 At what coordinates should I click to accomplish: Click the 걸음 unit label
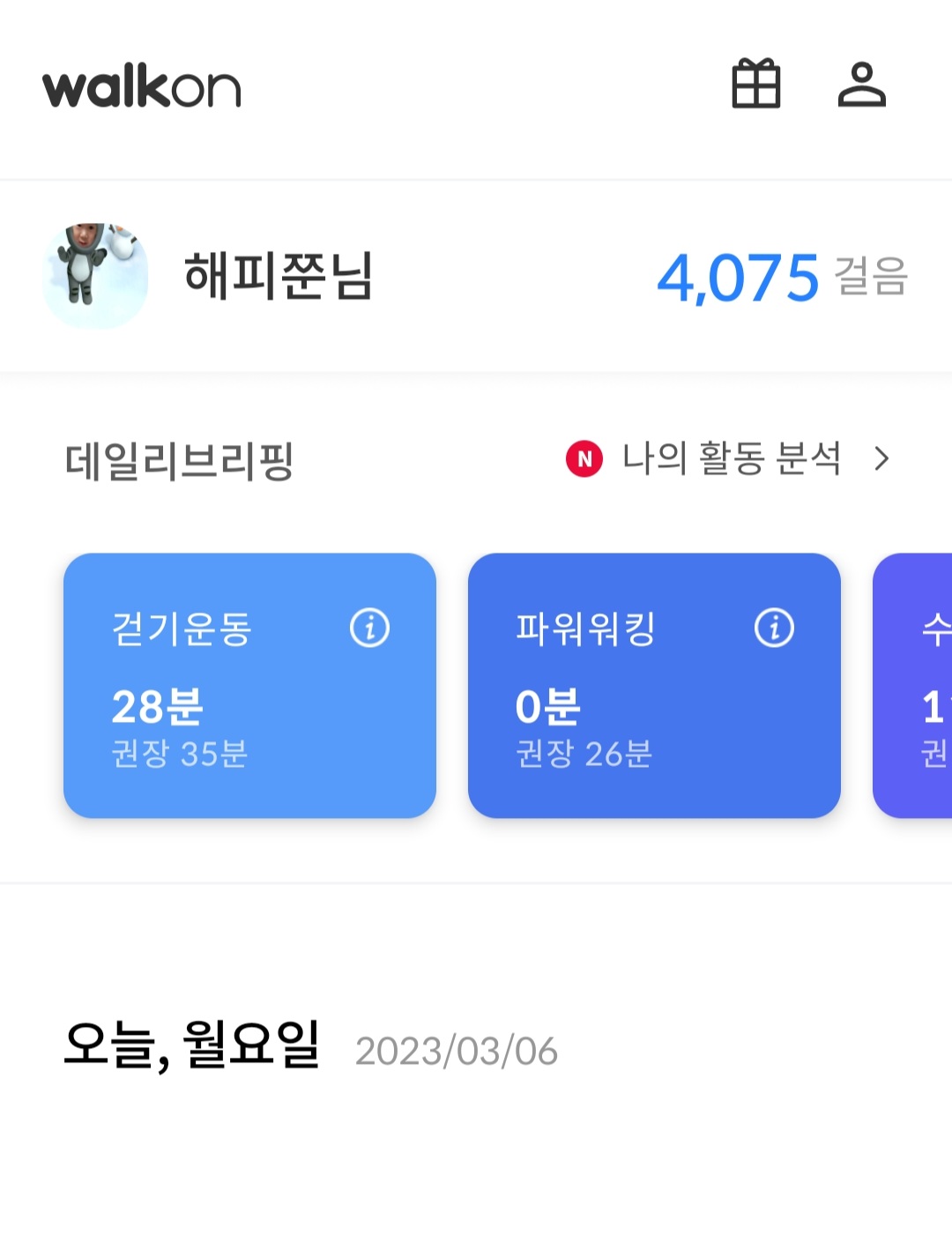click(870, 277)
